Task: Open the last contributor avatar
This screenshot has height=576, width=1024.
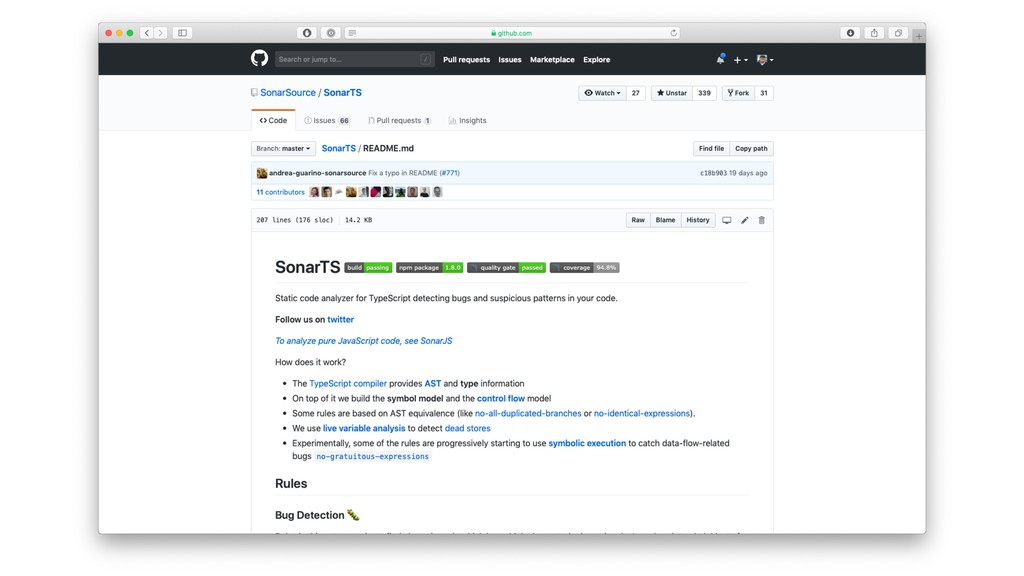Action: [438, 192]
